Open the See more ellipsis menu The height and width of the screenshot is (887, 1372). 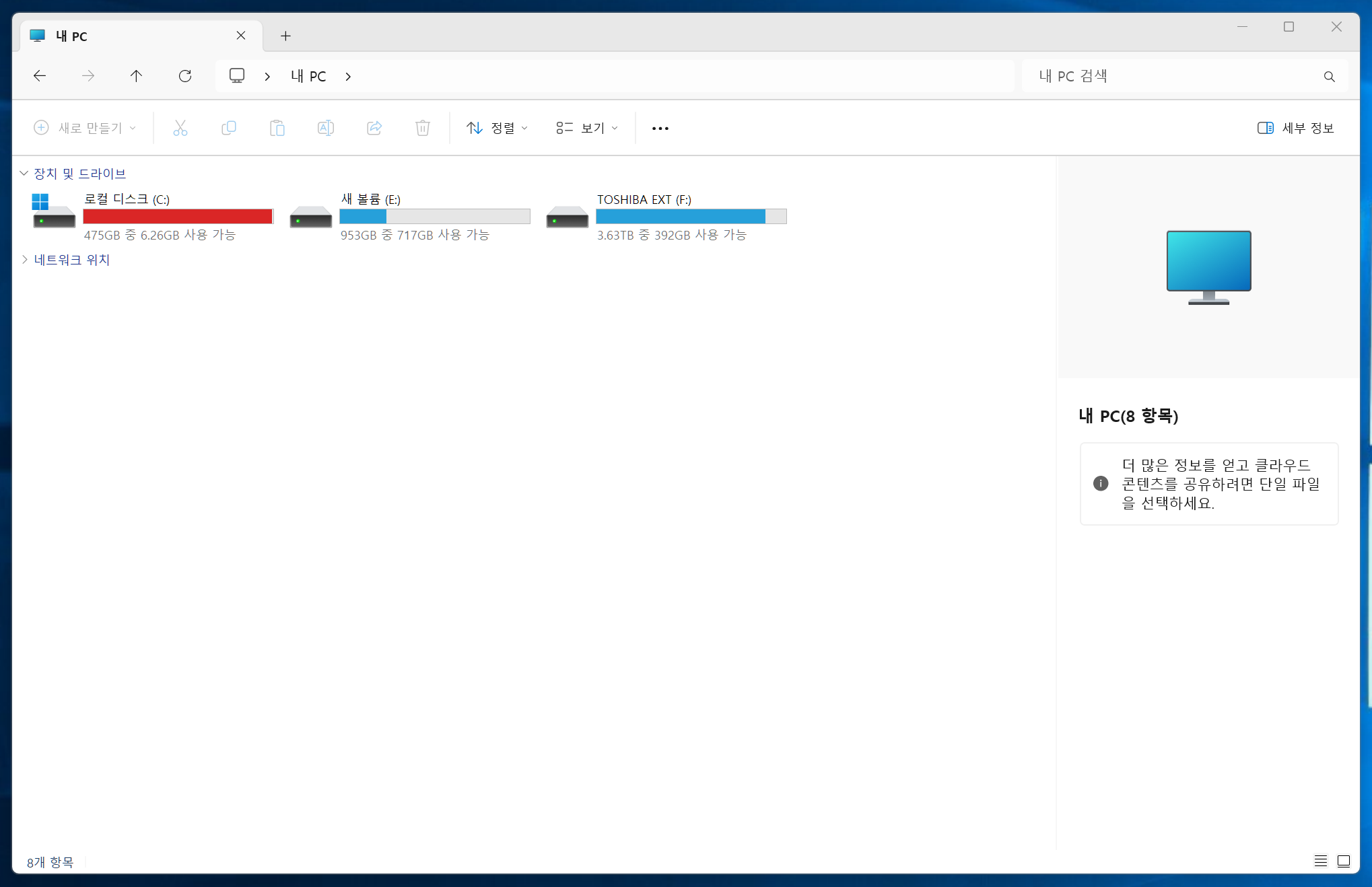[x=660, y=128]
